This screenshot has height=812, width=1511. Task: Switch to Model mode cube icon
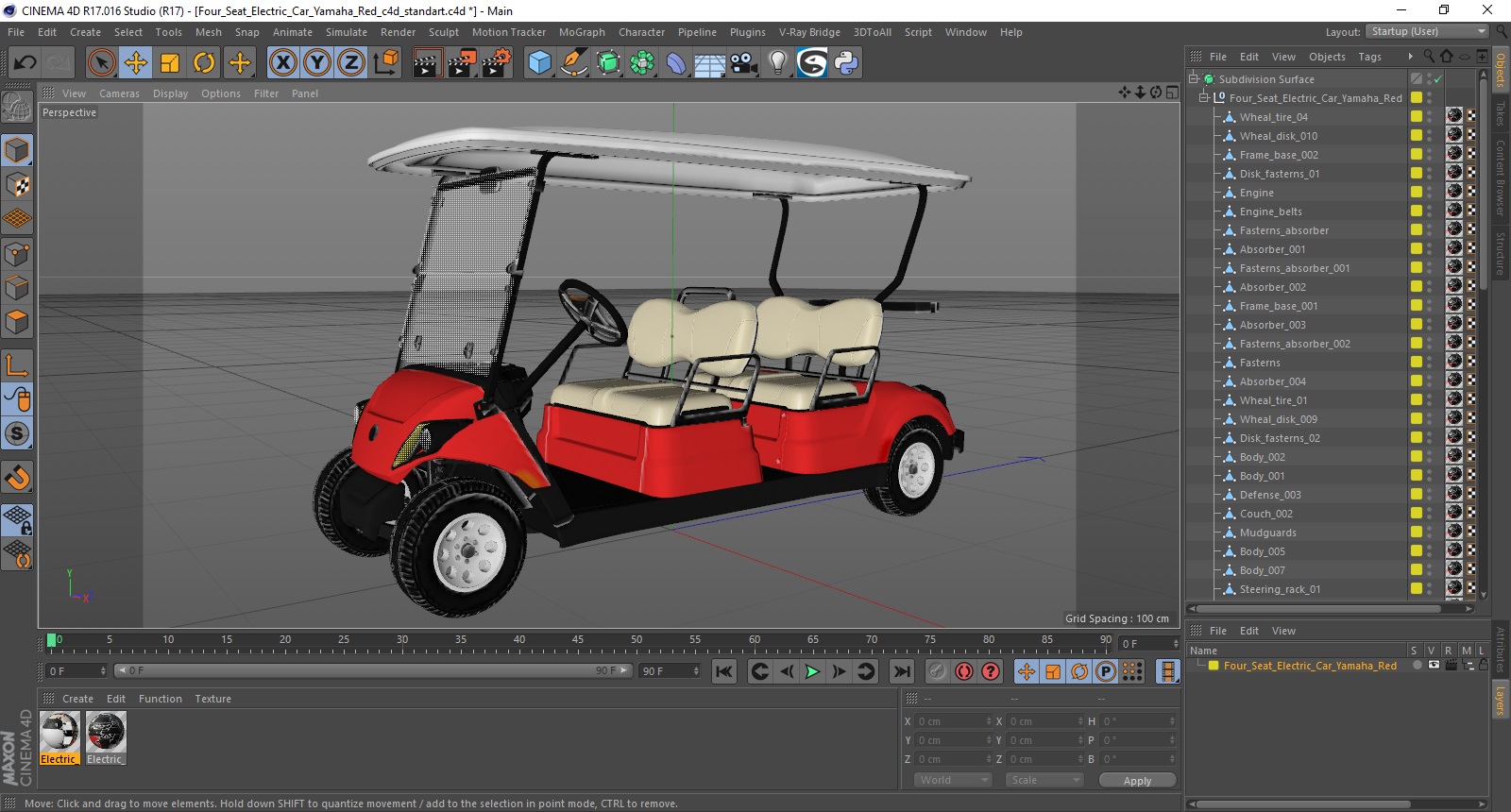17,150
